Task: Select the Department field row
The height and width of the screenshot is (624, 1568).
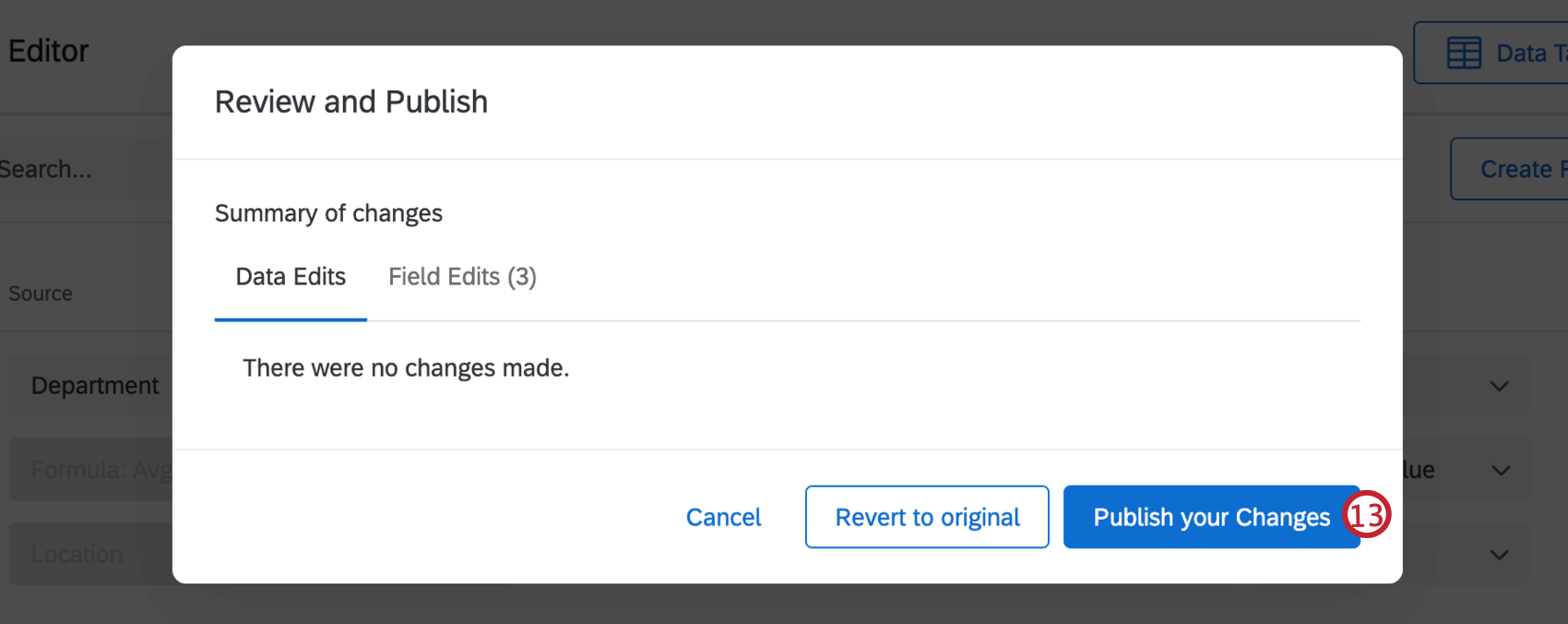Action: 95,385
